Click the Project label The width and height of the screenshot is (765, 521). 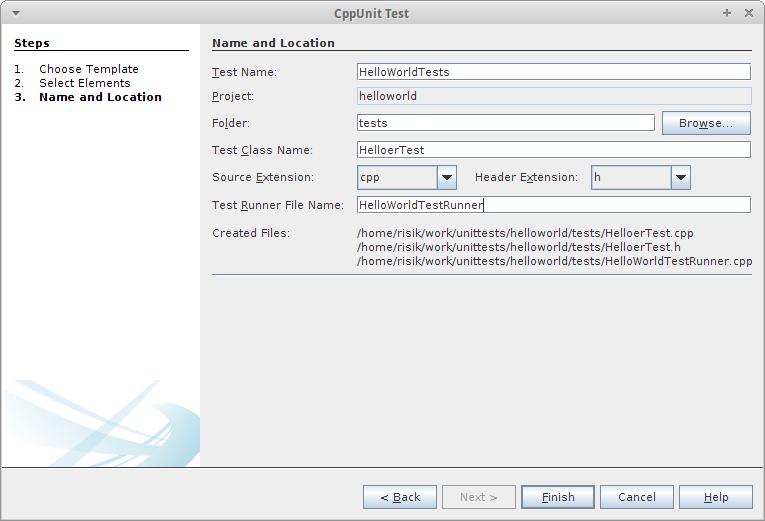233,97
